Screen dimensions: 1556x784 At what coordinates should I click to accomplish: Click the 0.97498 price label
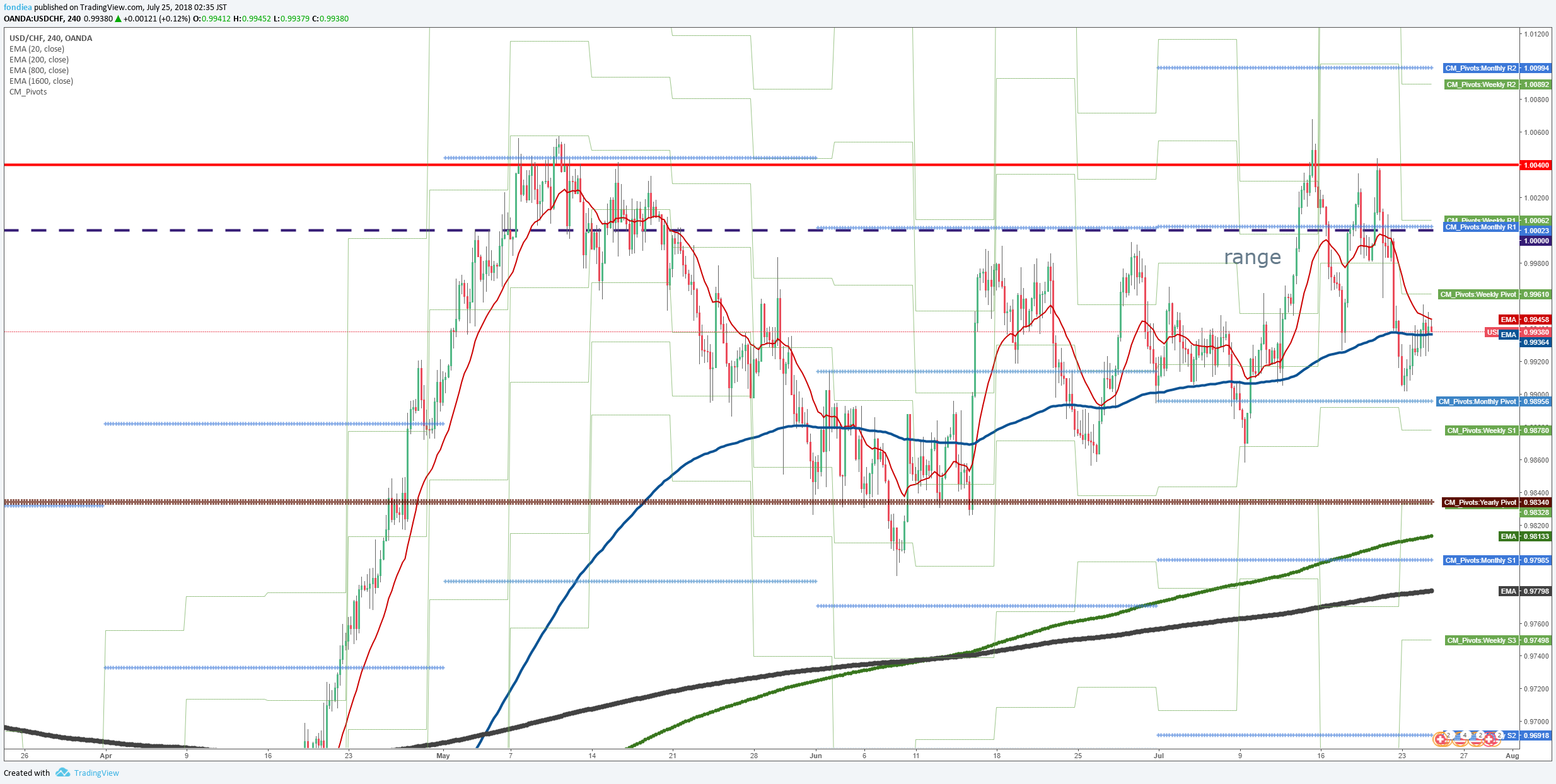[1536, 640]
